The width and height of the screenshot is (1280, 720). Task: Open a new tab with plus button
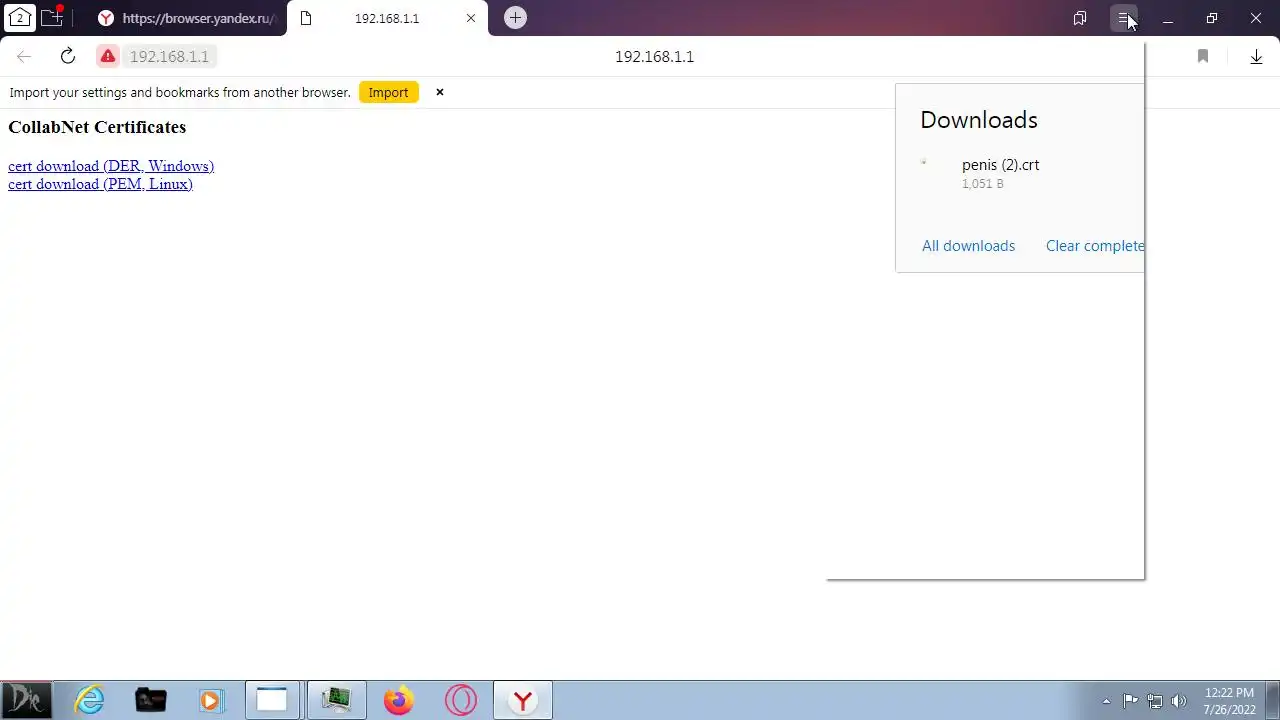coord(515,18)
